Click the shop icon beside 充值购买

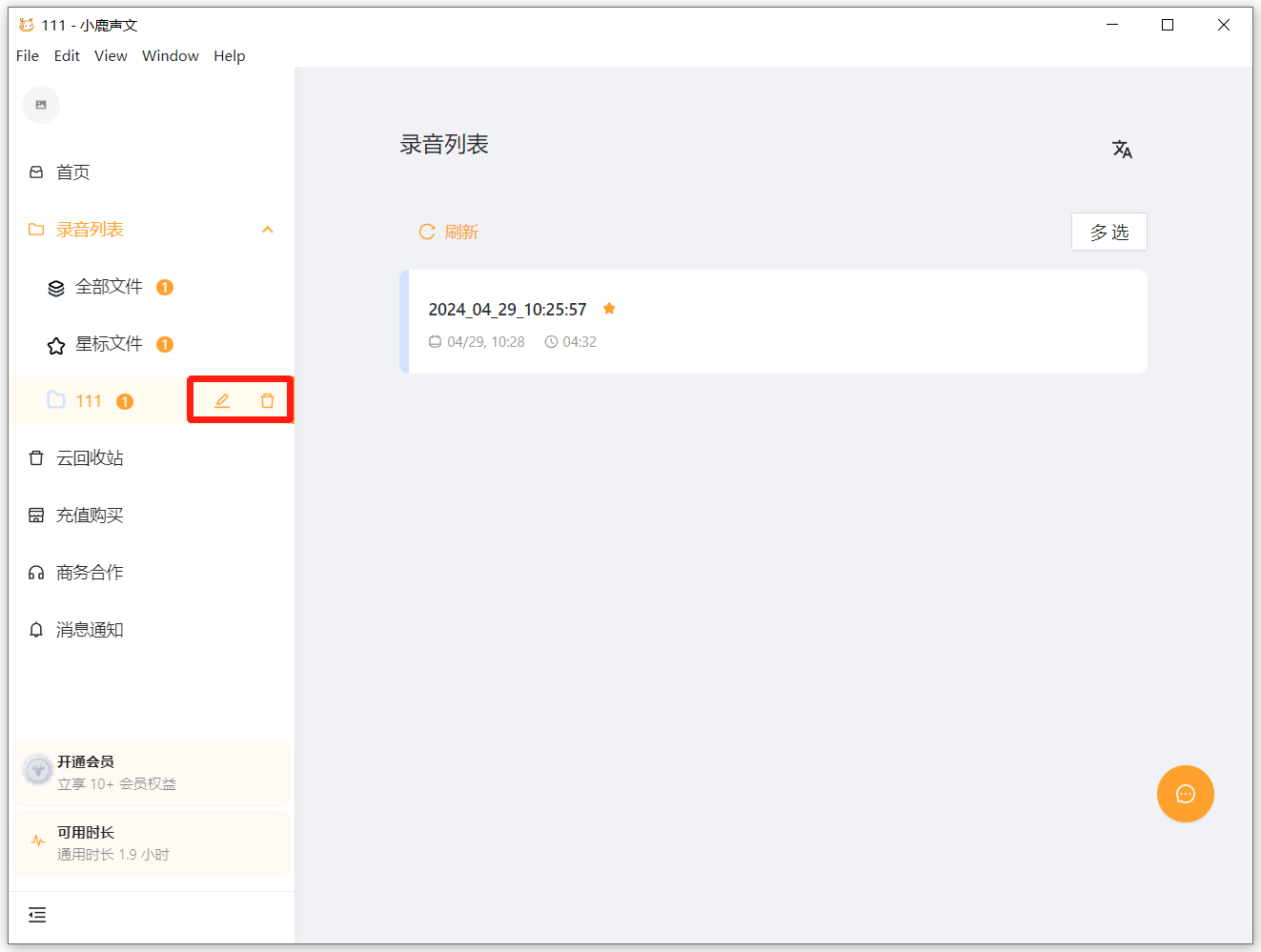click(36, 516)
